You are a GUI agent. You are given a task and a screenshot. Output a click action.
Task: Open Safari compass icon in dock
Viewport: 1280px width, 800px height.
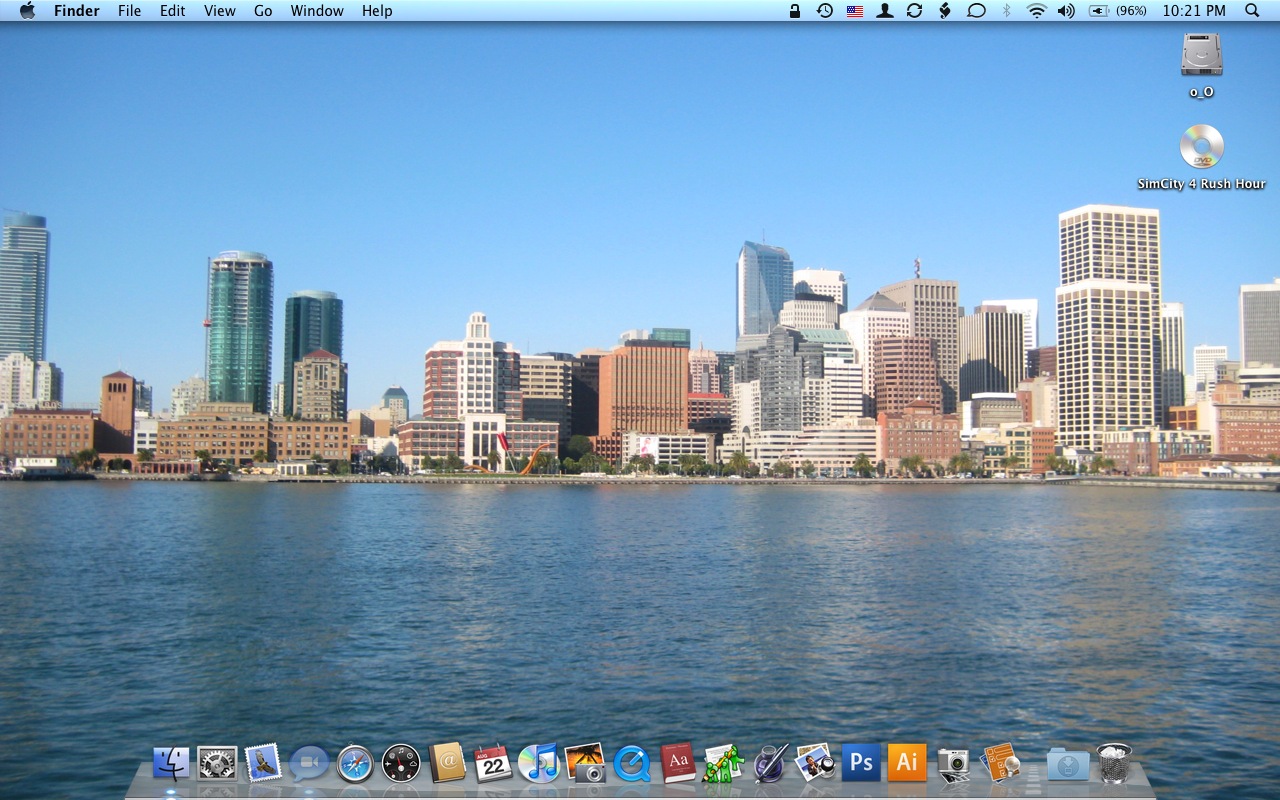[x=355, y=764]
